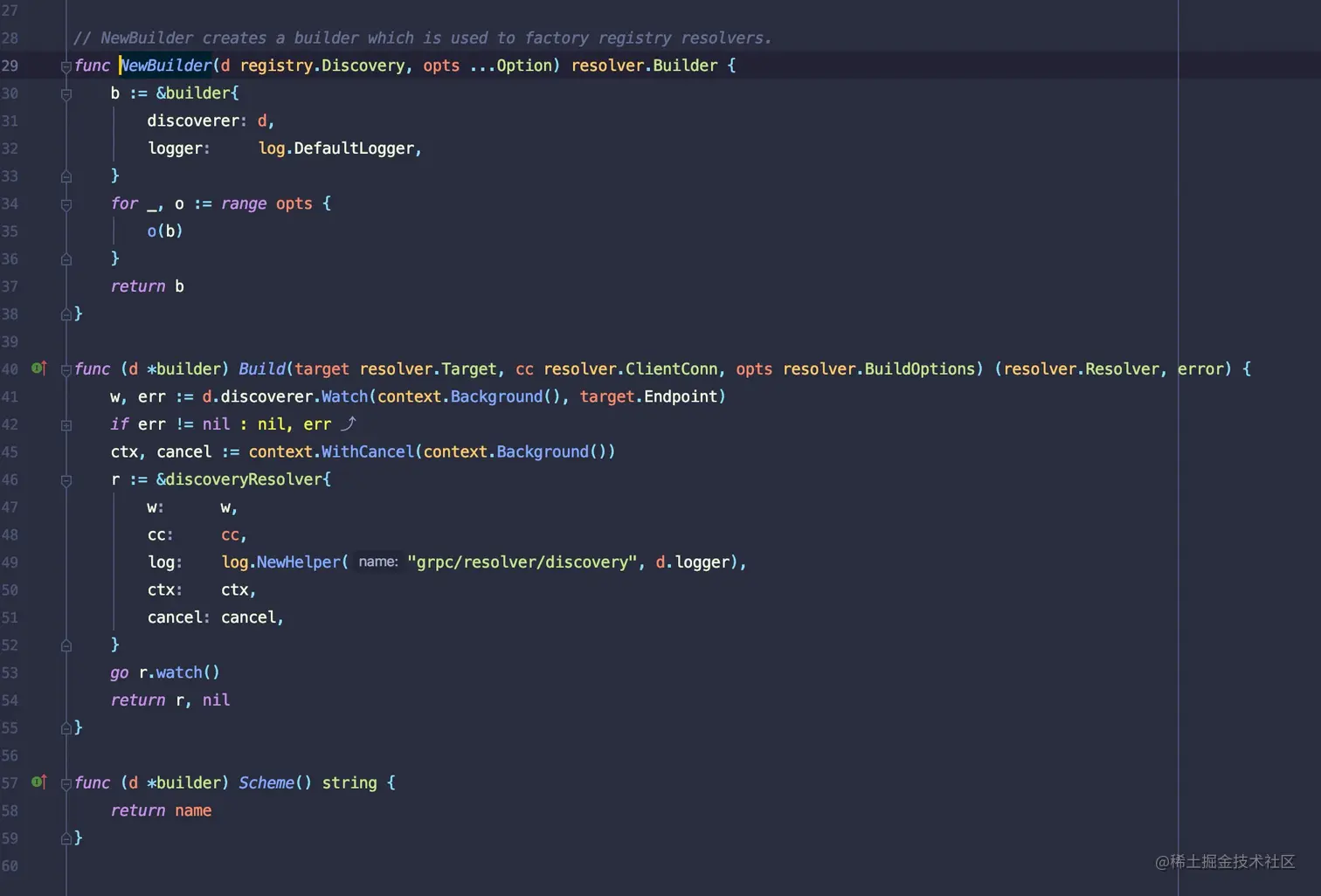Click fold end marker at line 55
The height and width of the screenshot is (896, 1321).
pyautogui.click(x=66, y=728)
